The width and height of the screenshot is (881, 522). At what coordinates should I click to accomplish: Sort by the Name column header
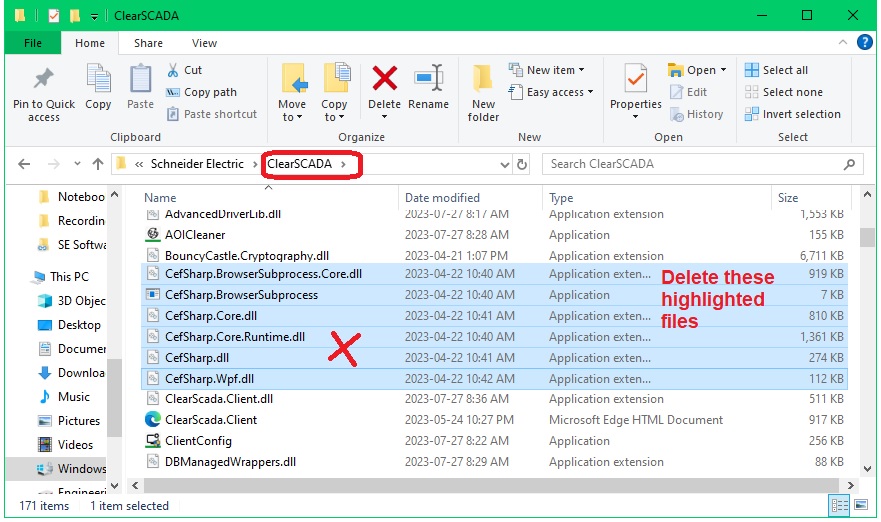coord(160,198)
